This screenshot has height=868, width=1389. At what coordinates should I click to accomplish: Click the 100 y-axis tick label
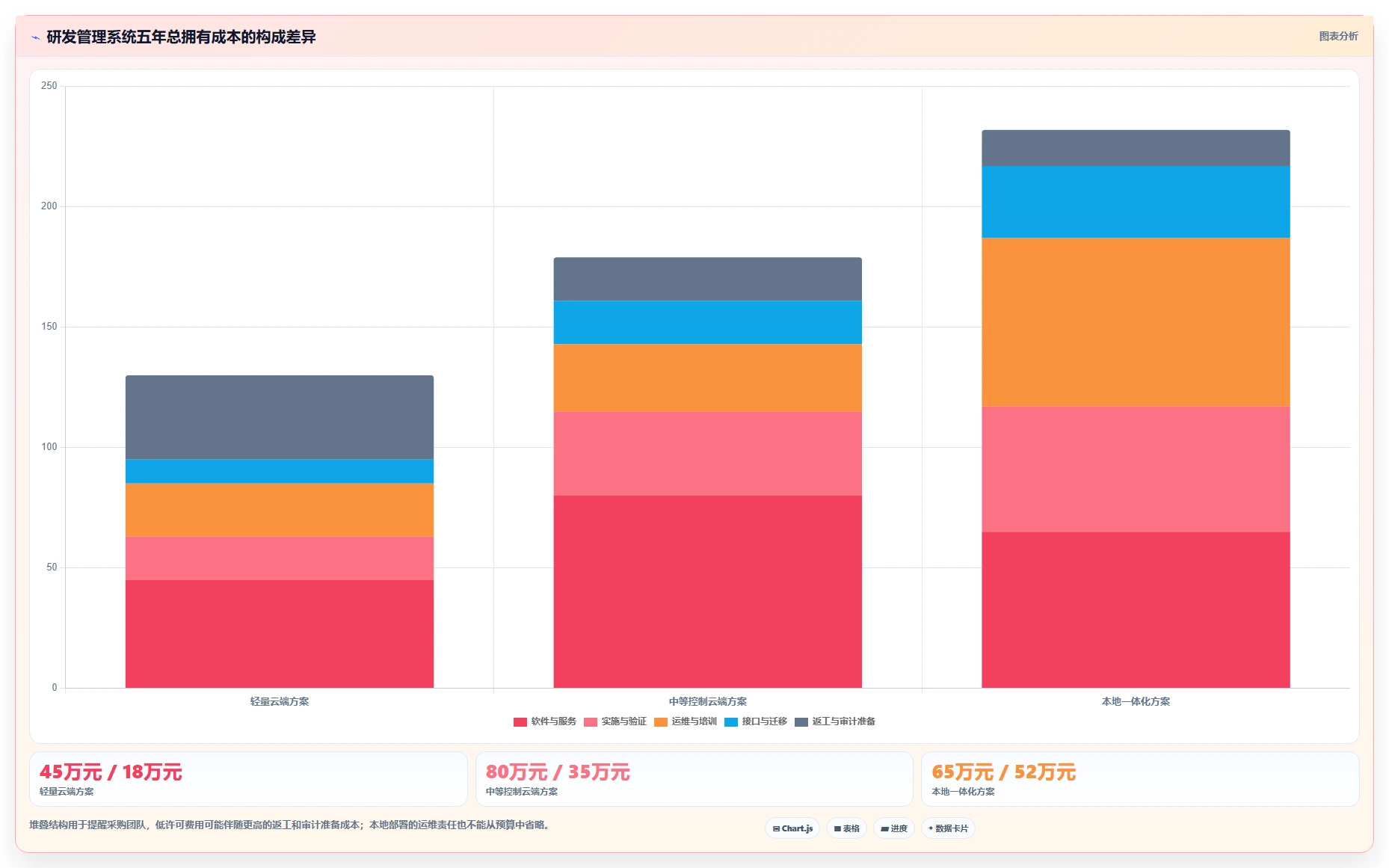[x=49, y=447]
